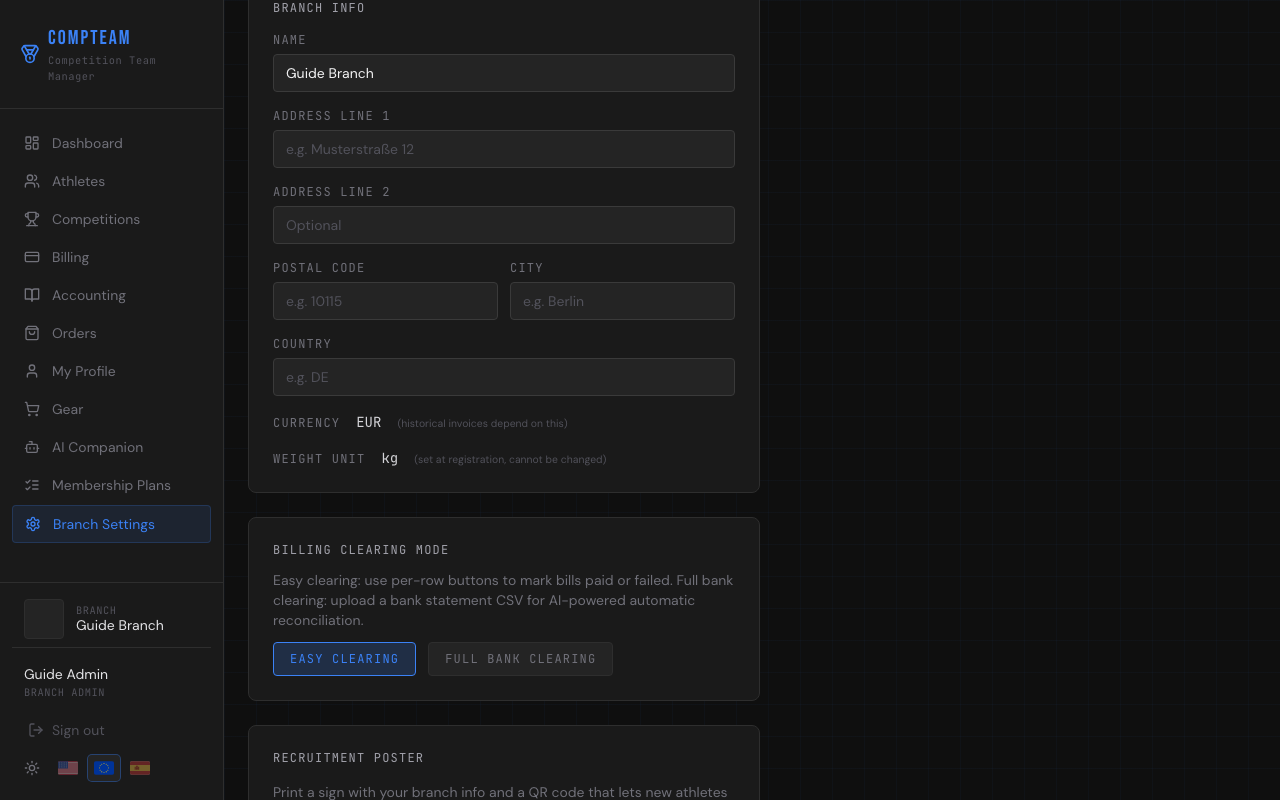1280x800 pixels.
Task: Go to Membership Plans
Action: (111, 485)
